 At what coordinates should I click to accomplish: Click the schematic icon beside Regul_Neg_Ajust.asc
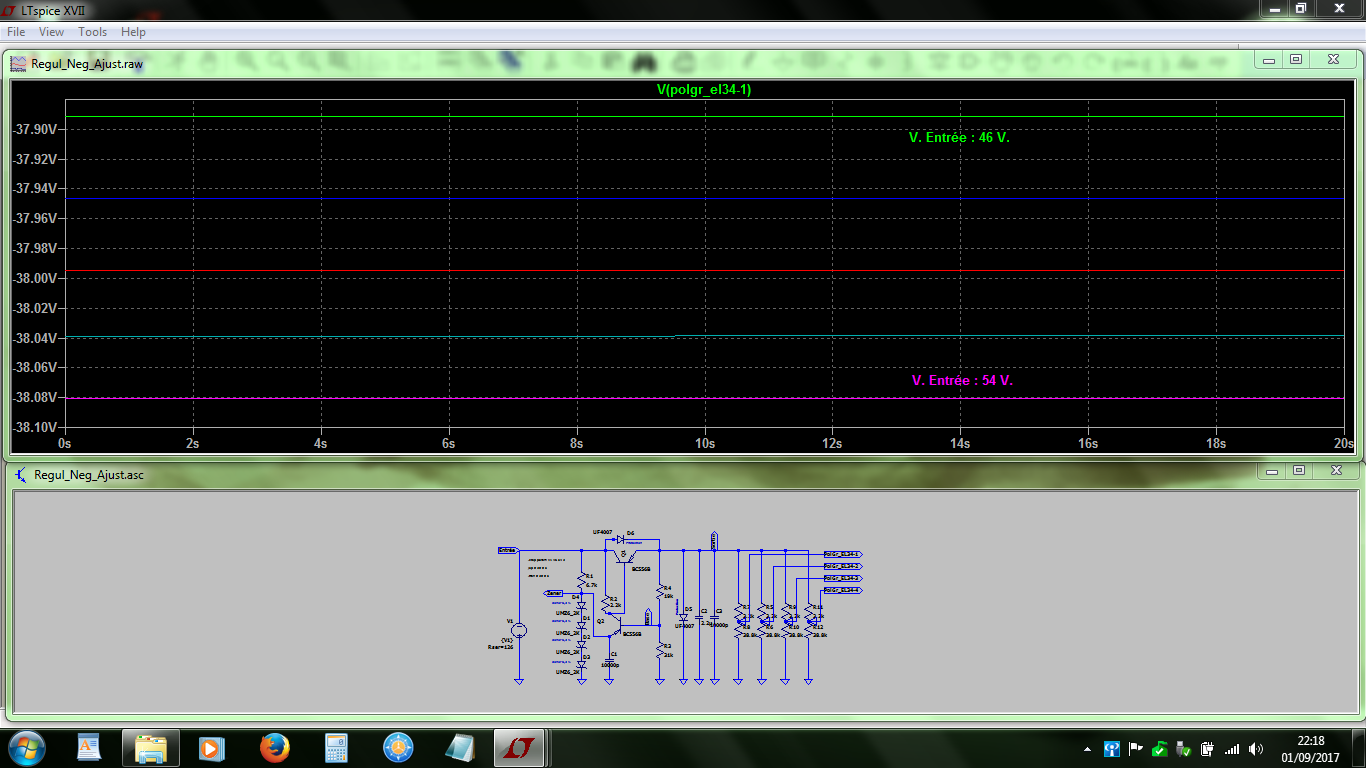pos(20,474)
